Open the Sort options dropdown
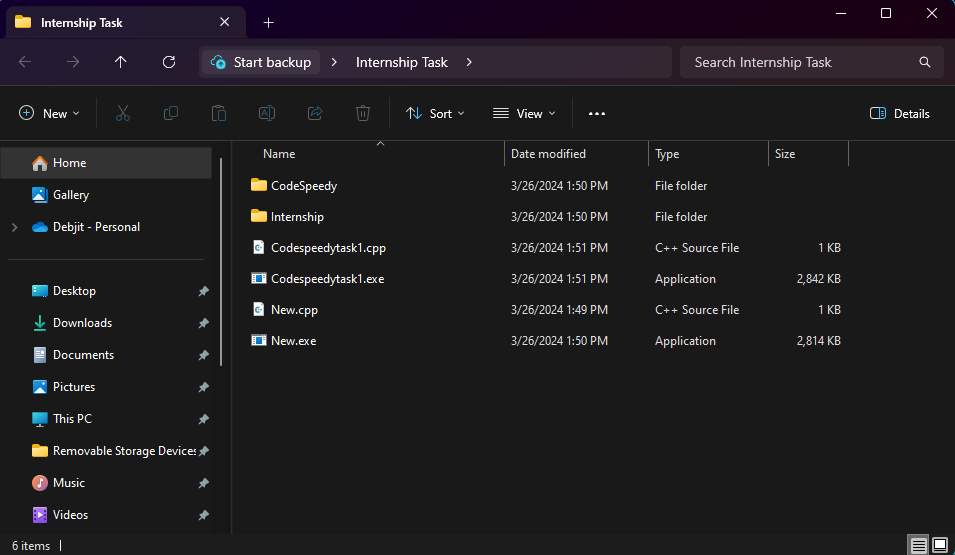 point(435,113)
